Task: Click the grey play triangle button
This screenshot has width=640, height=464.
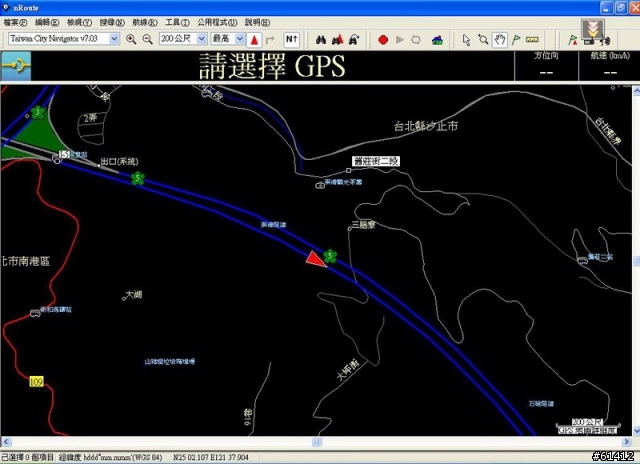Action: point(400,40)
